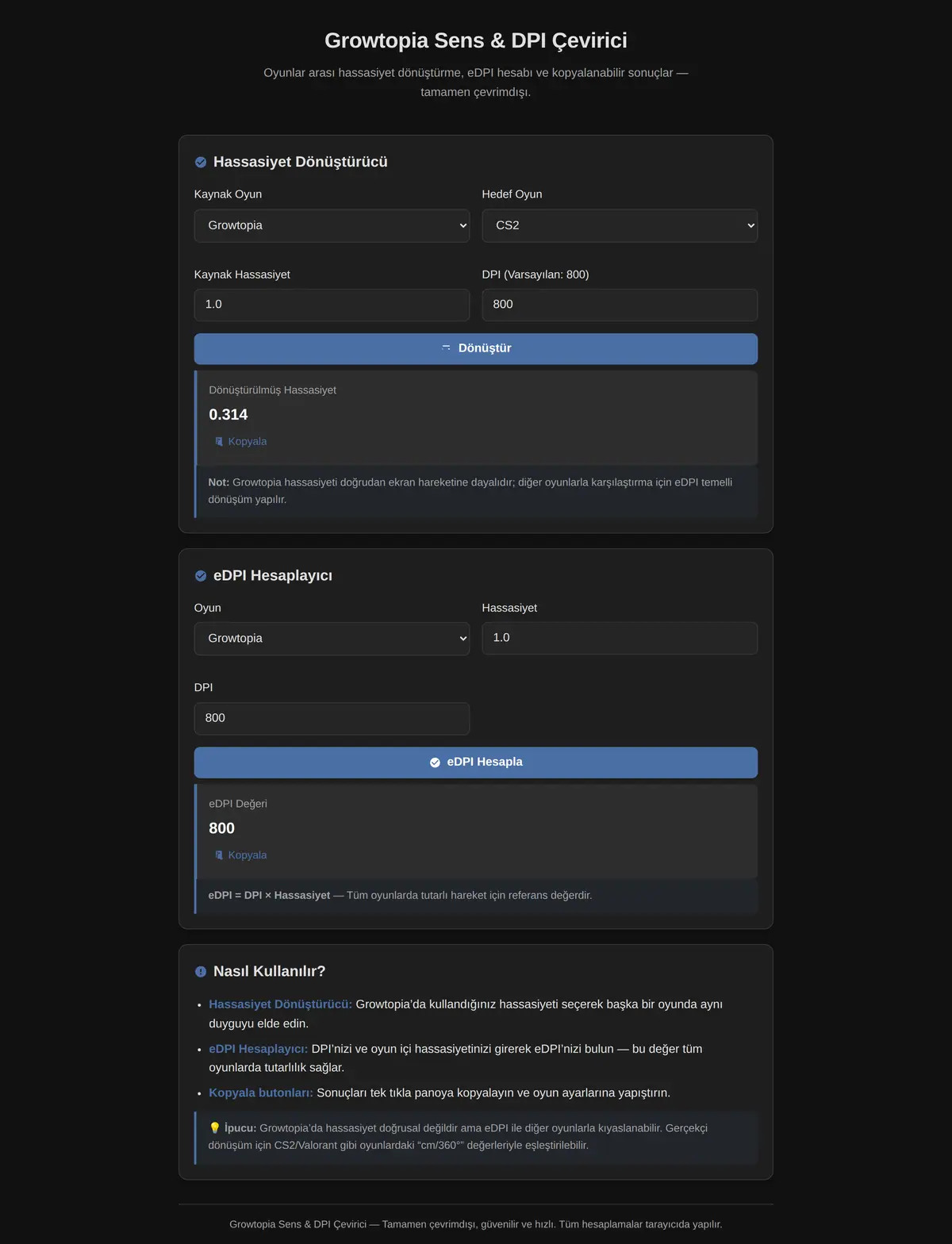
Task: Click the copy icon under the 800 eDPI value
Action: pos(219,855)
